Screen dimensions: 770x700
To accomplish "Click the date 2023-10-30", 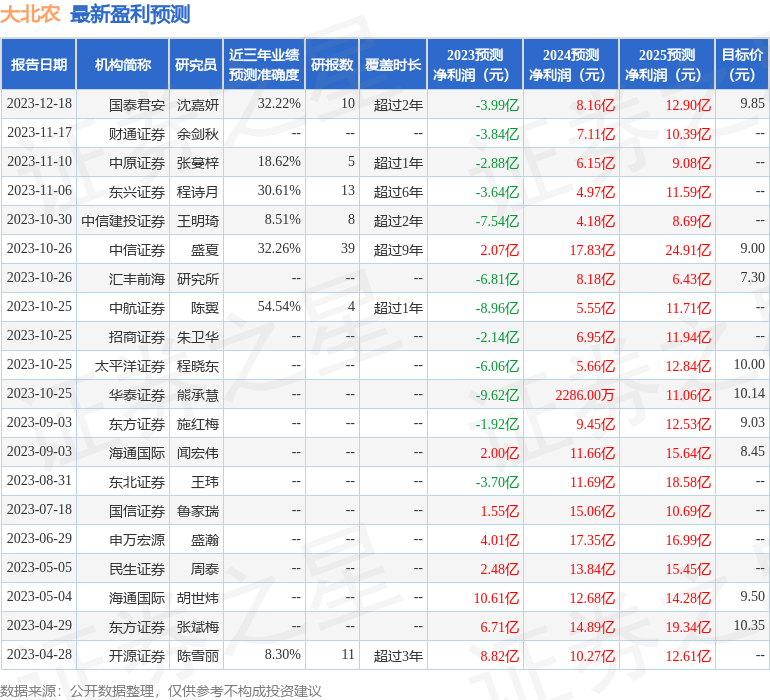I will [x=39, y=220].
